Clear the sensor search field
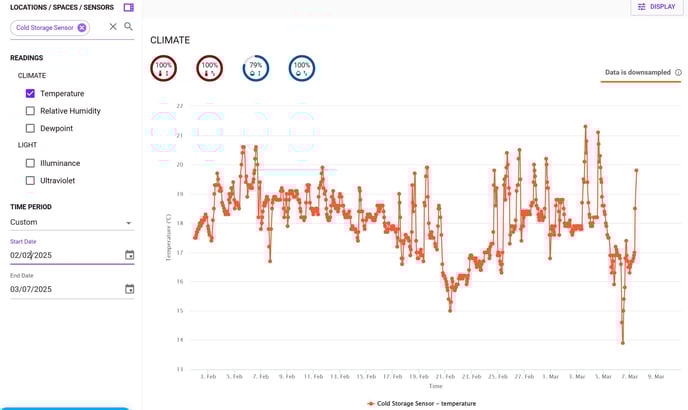Viewport: 688px width, 410px height. tap(113, 27)
